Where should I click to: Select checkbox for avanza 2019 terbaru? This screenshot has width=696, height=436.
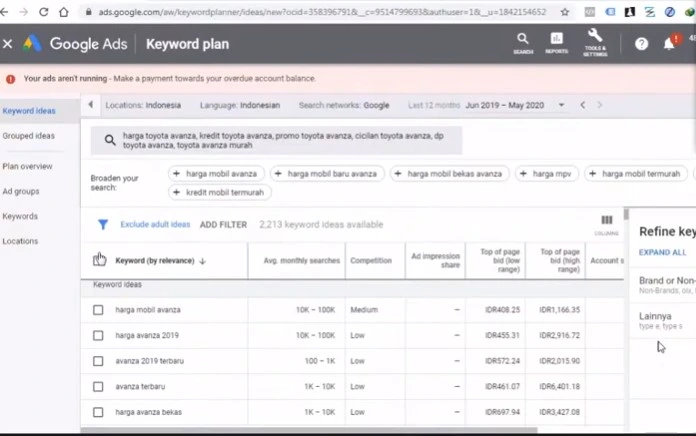[98, 361]
